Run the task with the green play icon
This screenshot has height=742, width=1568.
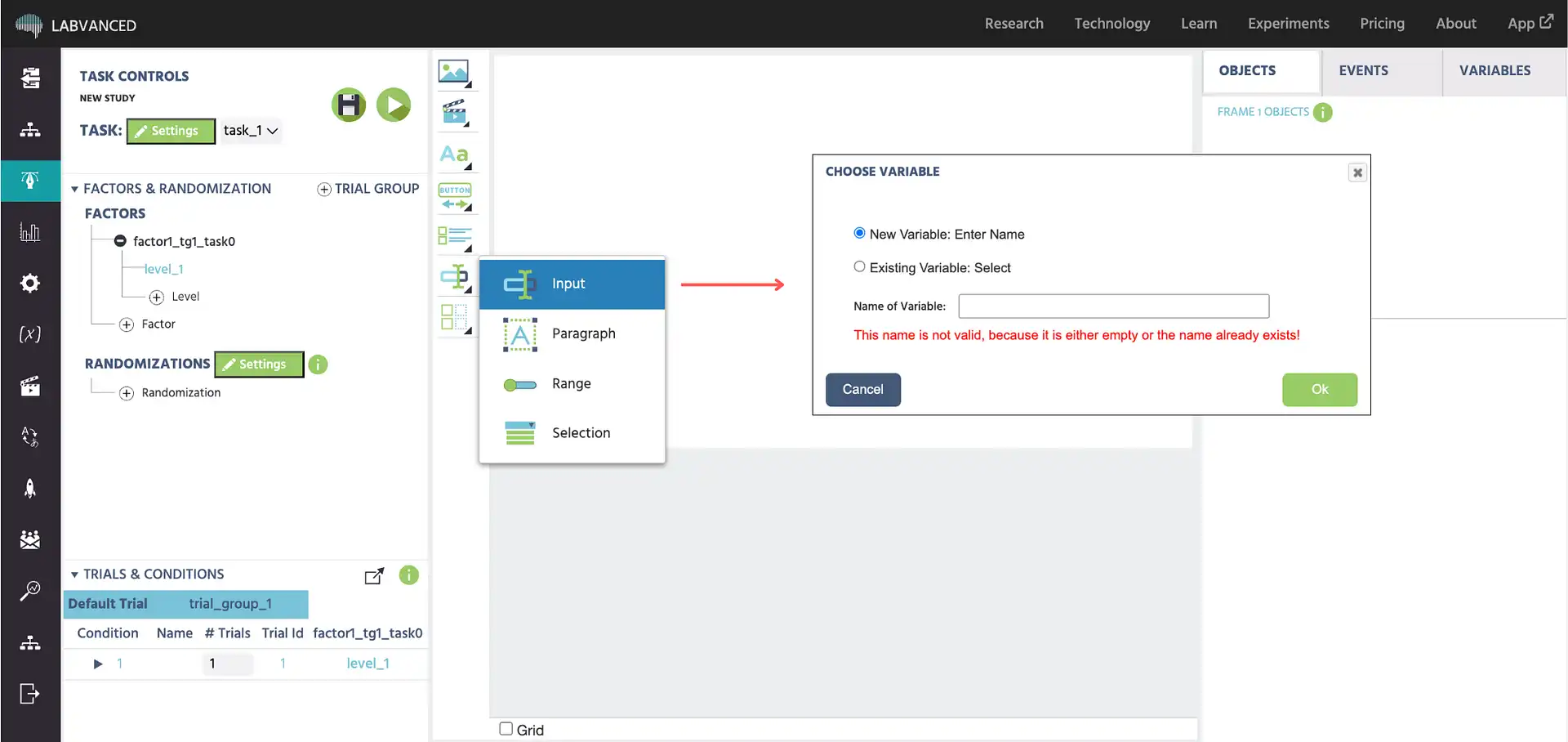(x=394, y=105)
